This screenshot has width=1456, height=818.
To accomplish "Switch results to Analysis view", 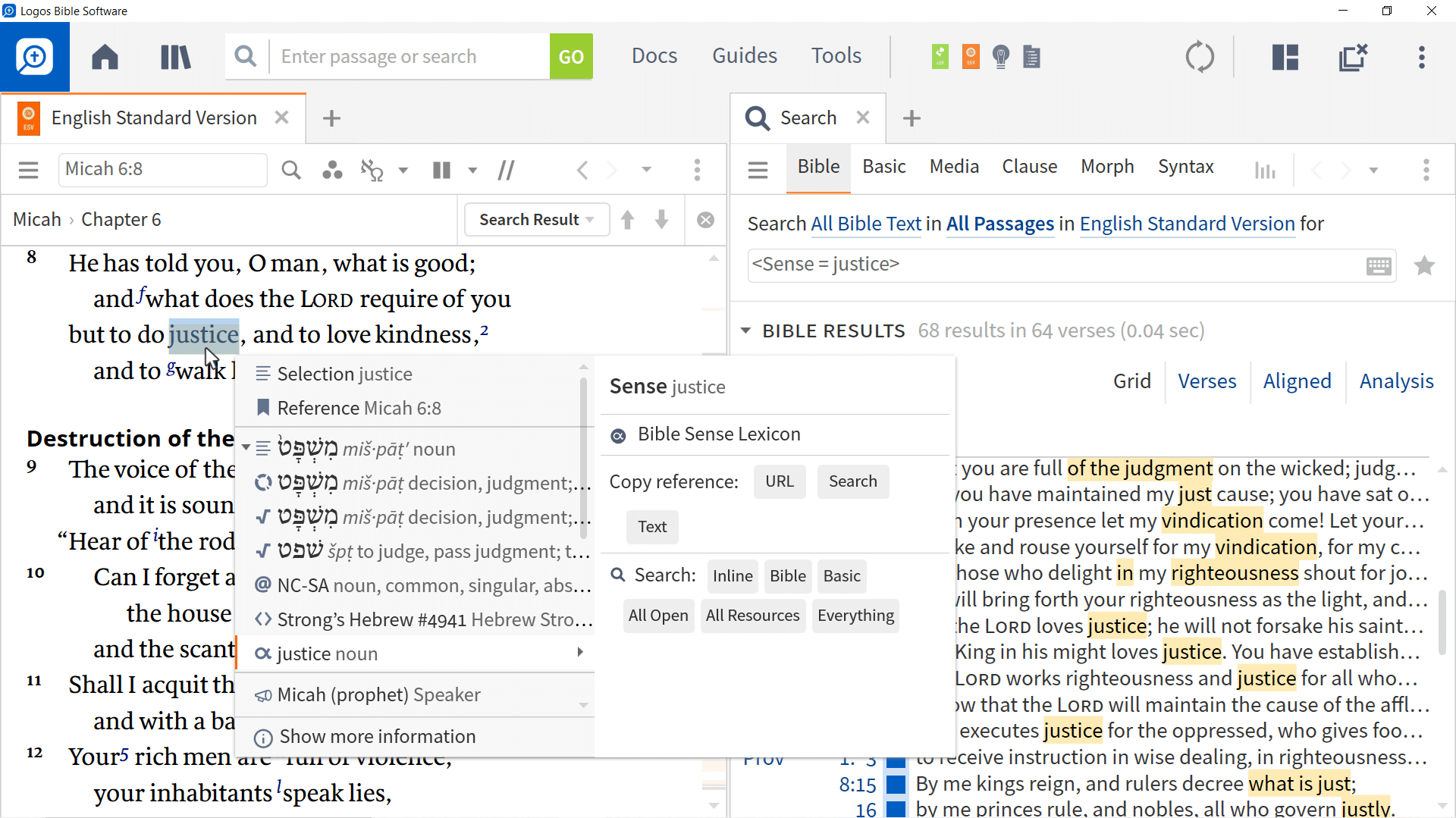I will pos(1396,381).
